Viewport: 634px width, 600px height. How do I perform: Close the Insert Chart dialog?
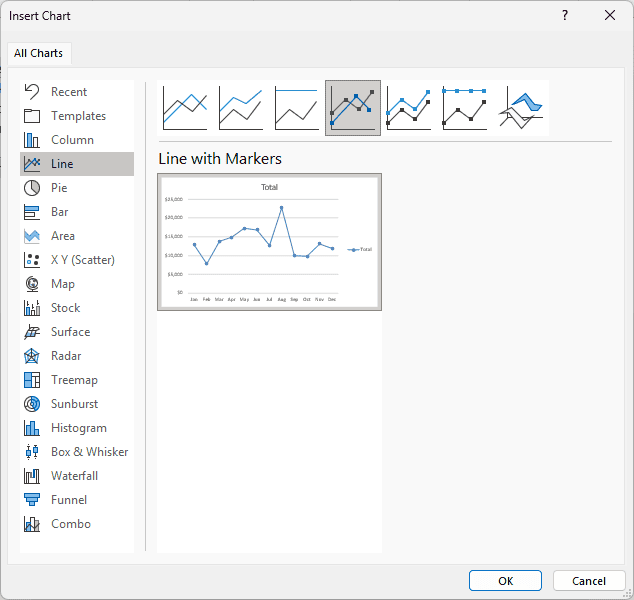point(610,15)
